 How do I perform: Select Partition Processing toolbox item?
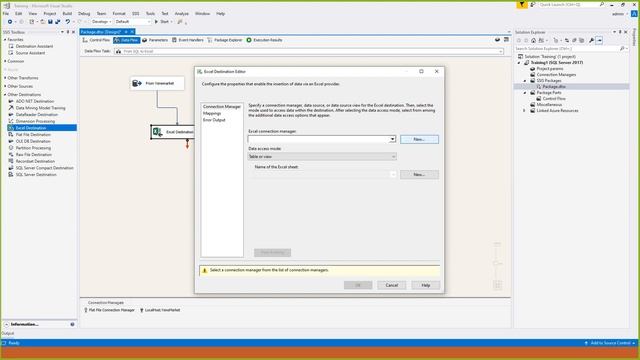tap(33, 148)
